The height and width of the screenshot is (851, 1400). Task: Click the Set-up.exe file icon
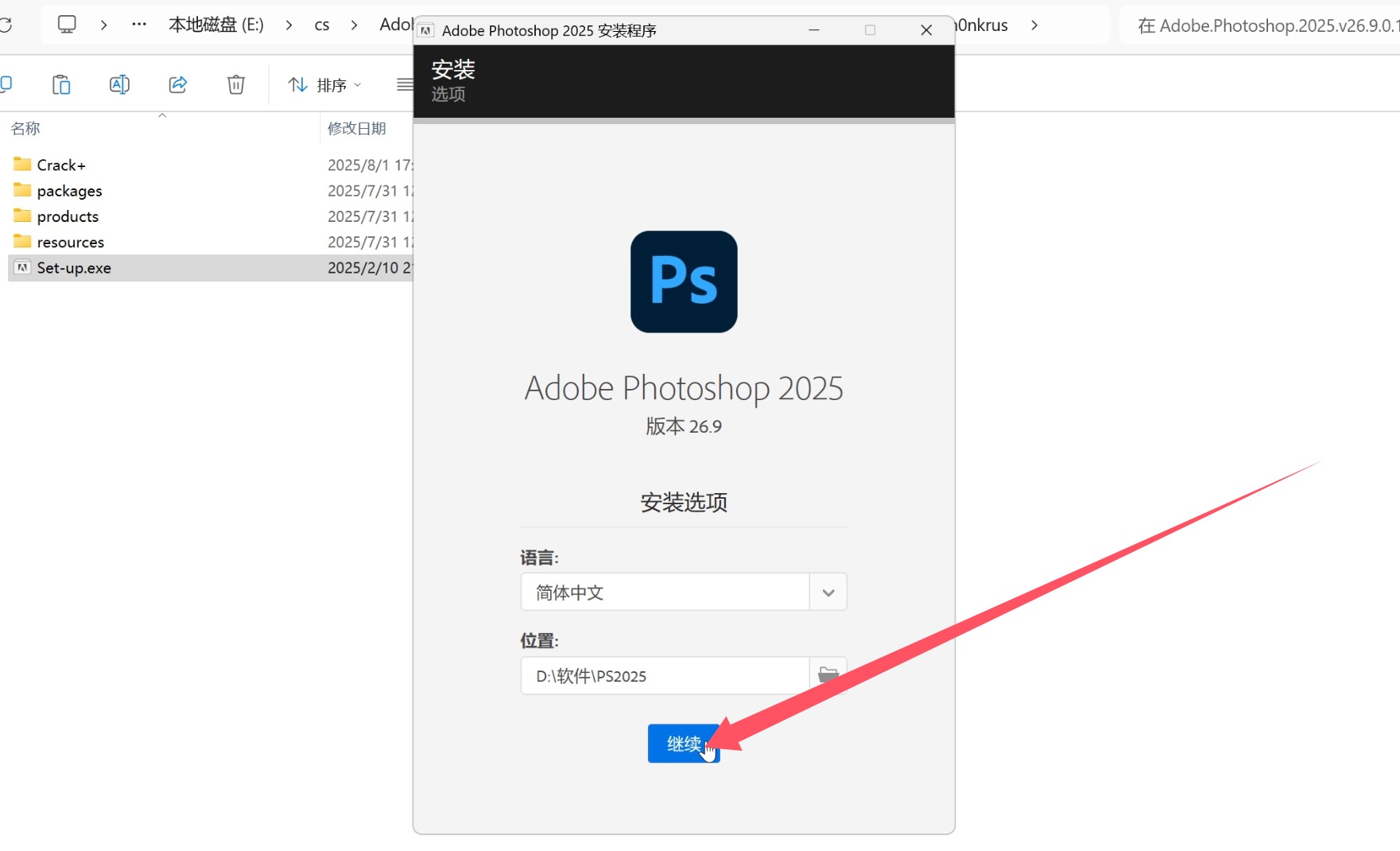click(22, 267)
